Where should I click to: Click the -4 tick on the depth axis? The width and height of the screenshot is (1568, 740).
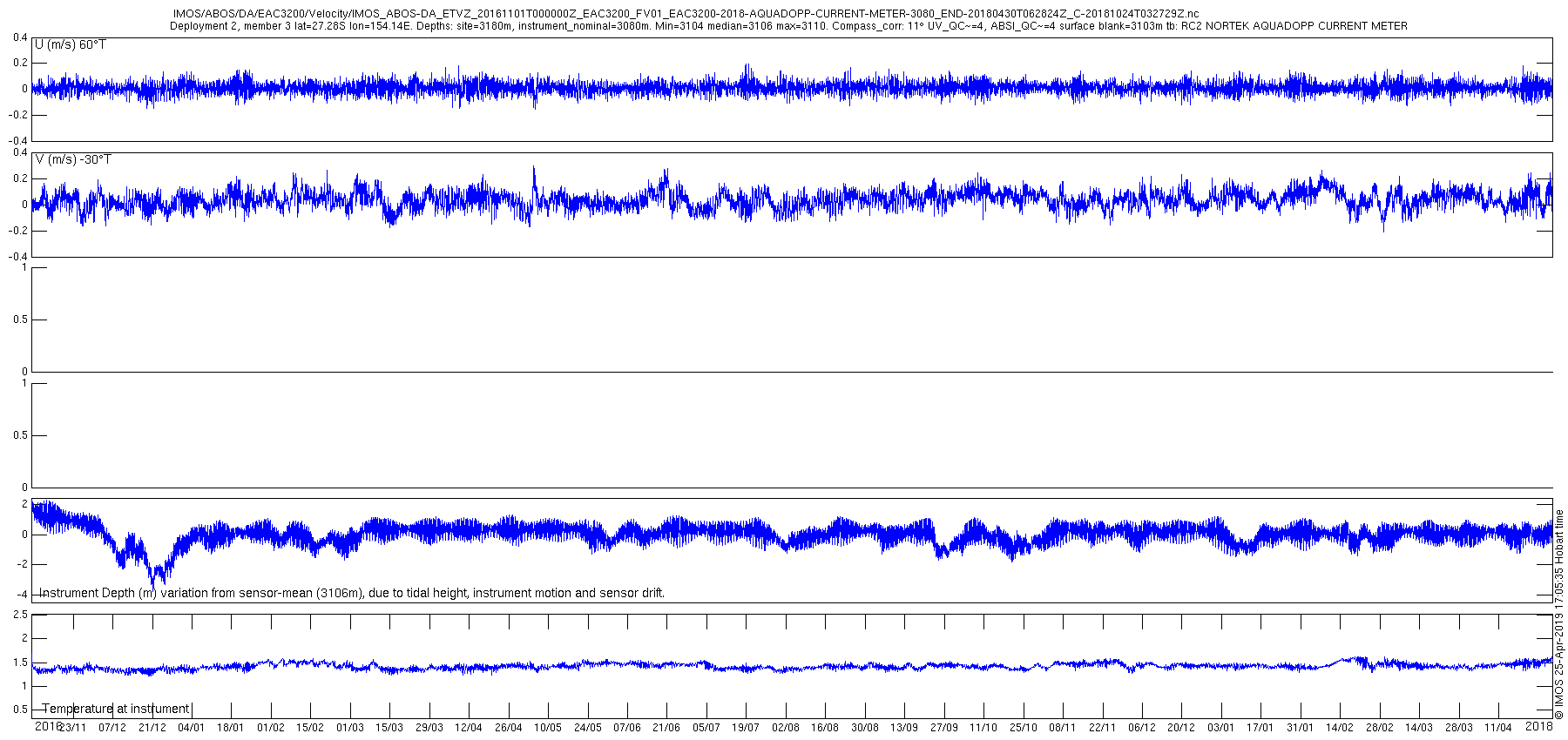[22, 595]
